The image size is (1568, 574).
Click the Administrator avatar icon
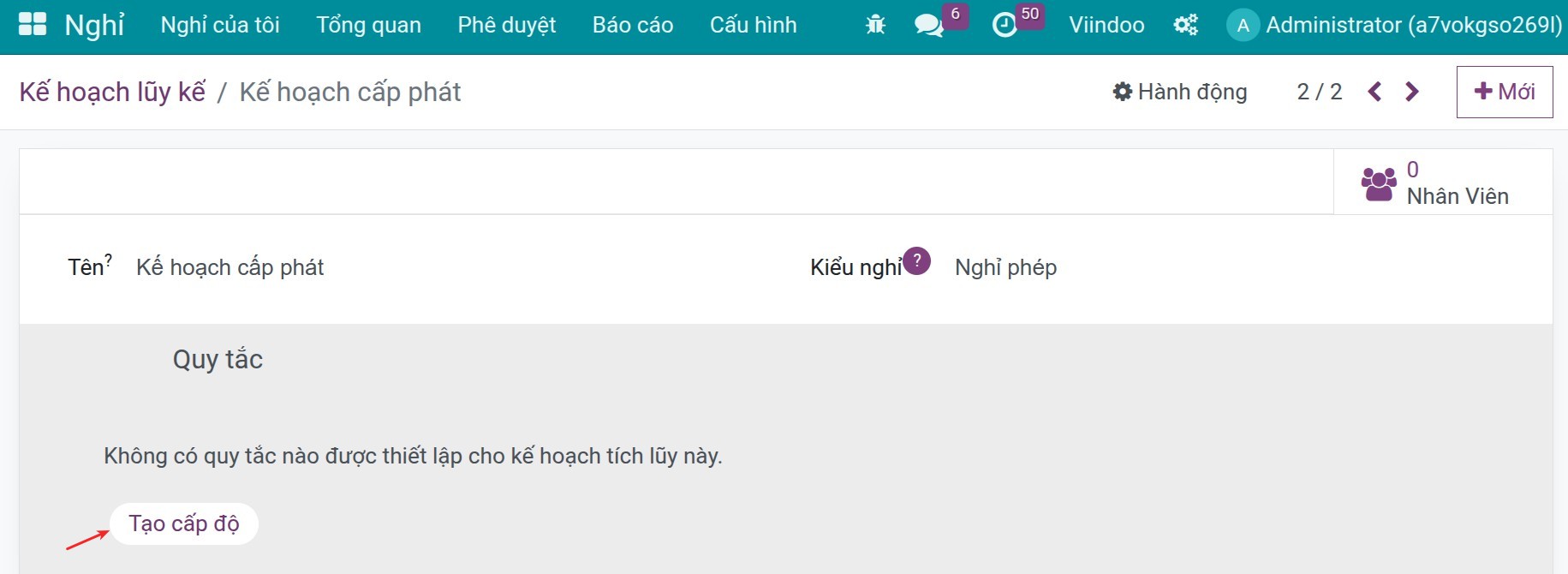coord(1243,26)
